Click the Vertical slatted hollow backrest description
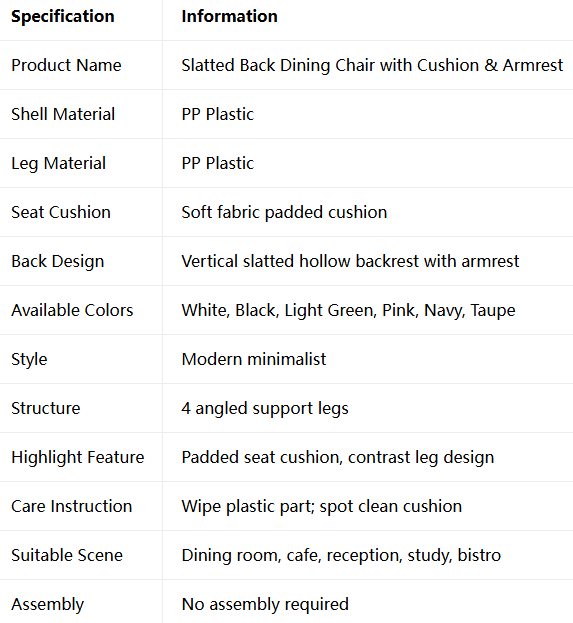The image size is (573, 623). tap(350, 261)
